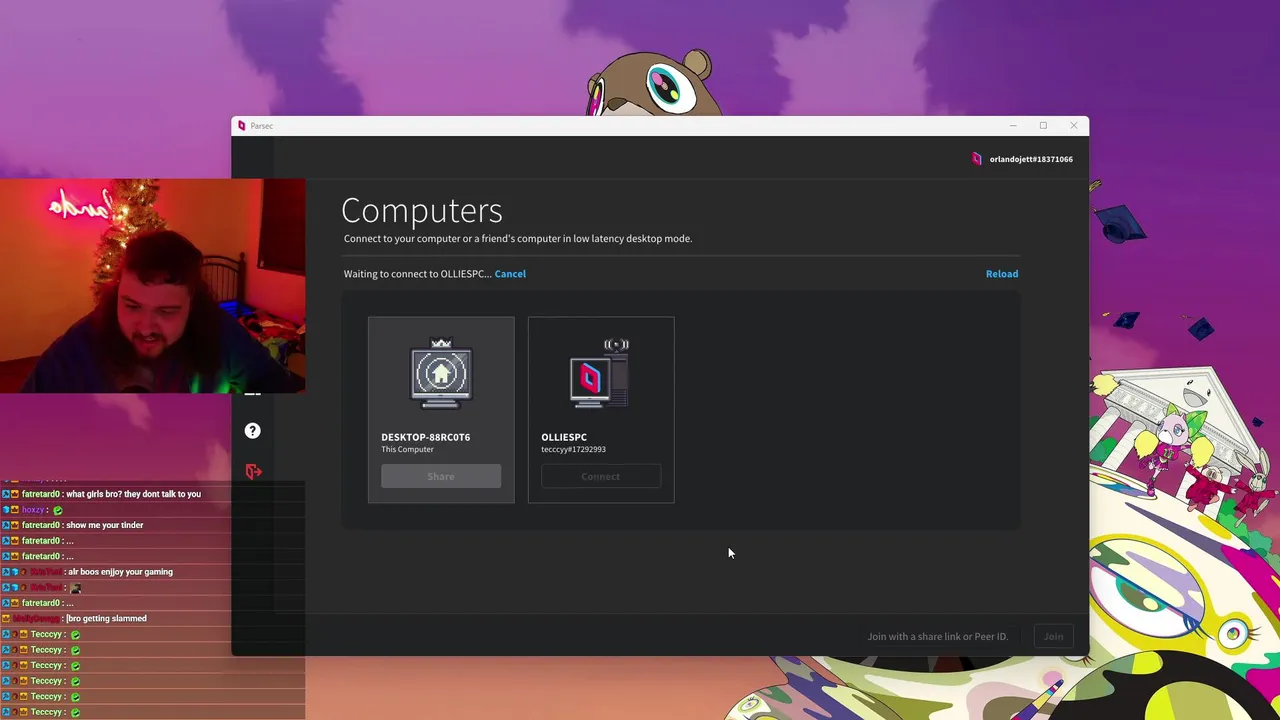Click chat message "show me your tinder"
Viewport: 1280px width, 720px height.
(104, 525)
